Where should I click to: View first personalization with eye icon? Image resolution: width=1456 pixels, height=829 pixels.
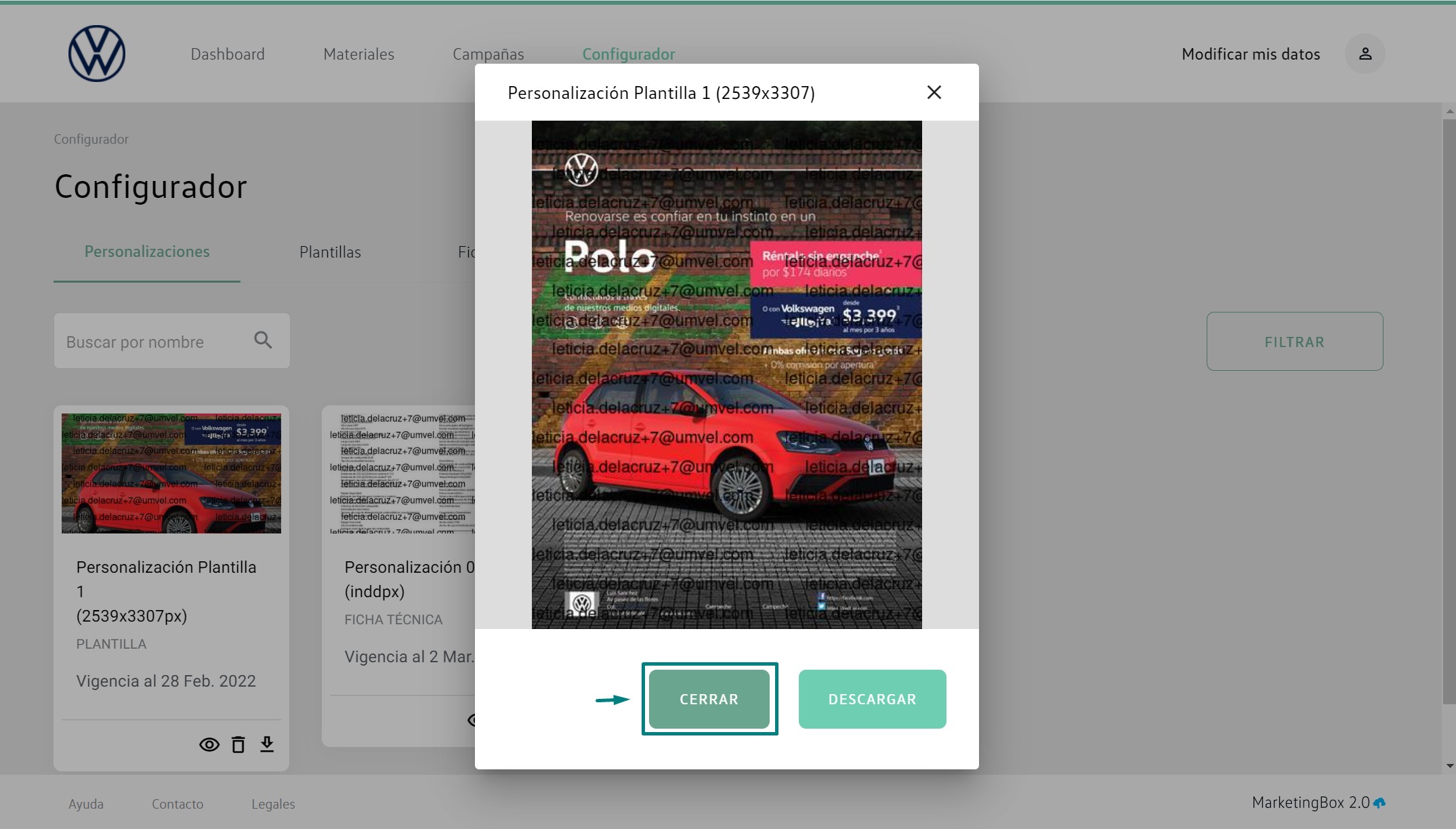click(x=209, y=744)
